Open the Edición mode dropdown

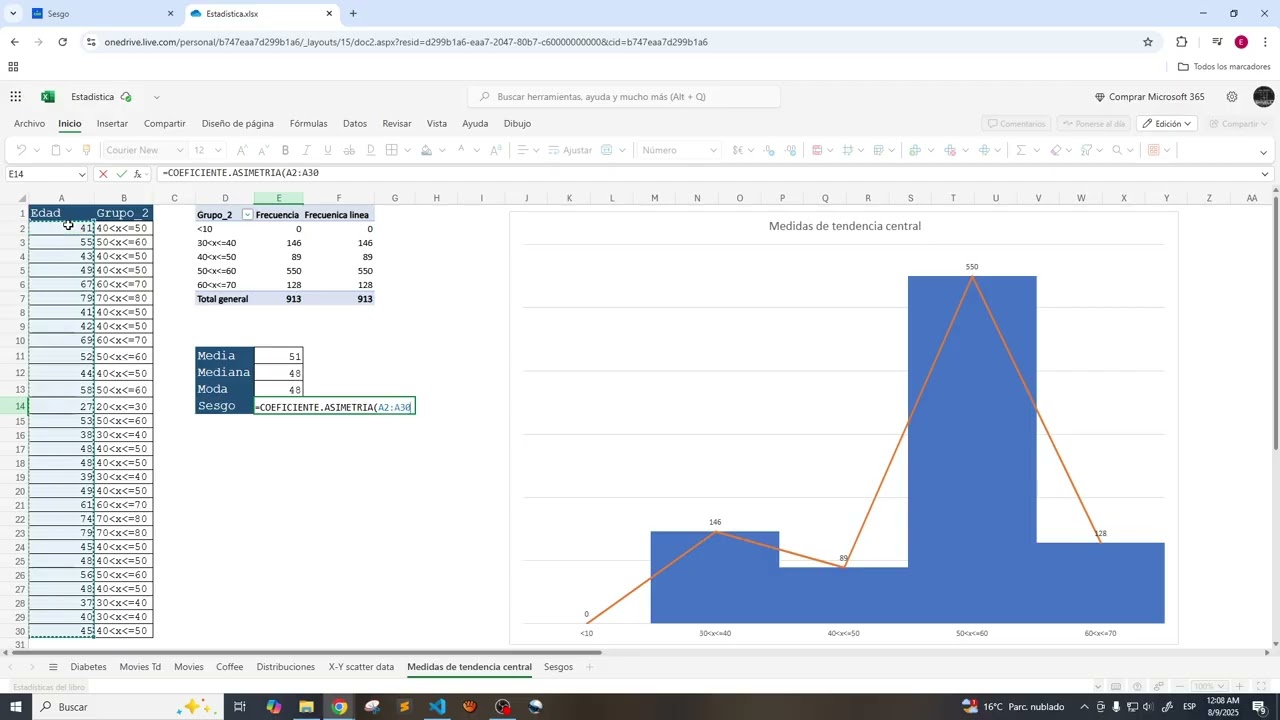tap(1167, 124)
